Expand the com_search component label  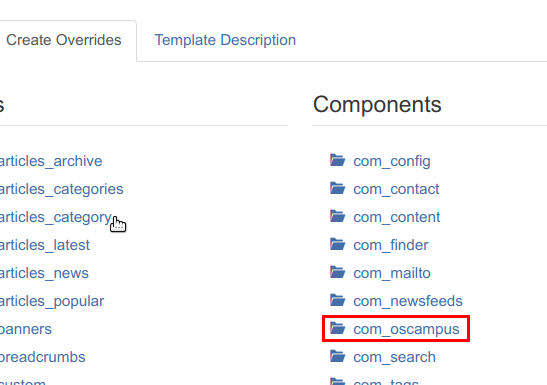[394, 357]
